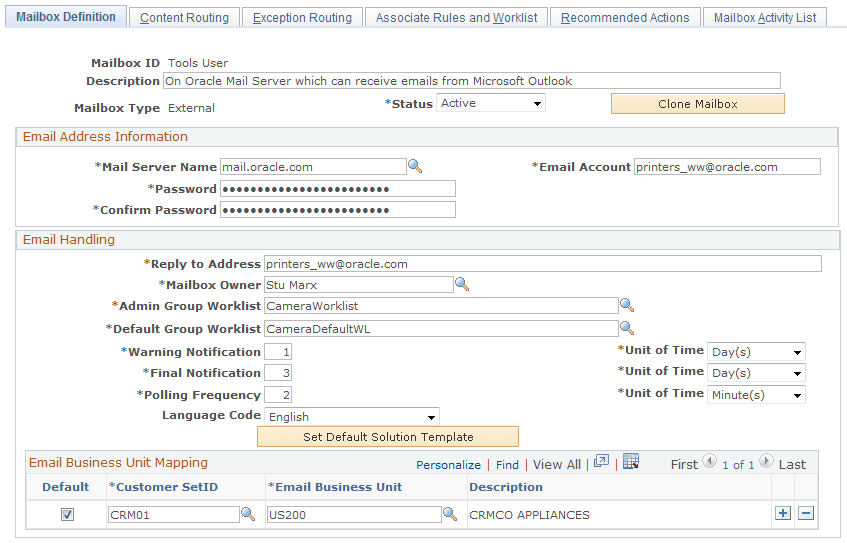
Task: Click the CRMCO APPLIANCES description text
Action: [529, 515]
